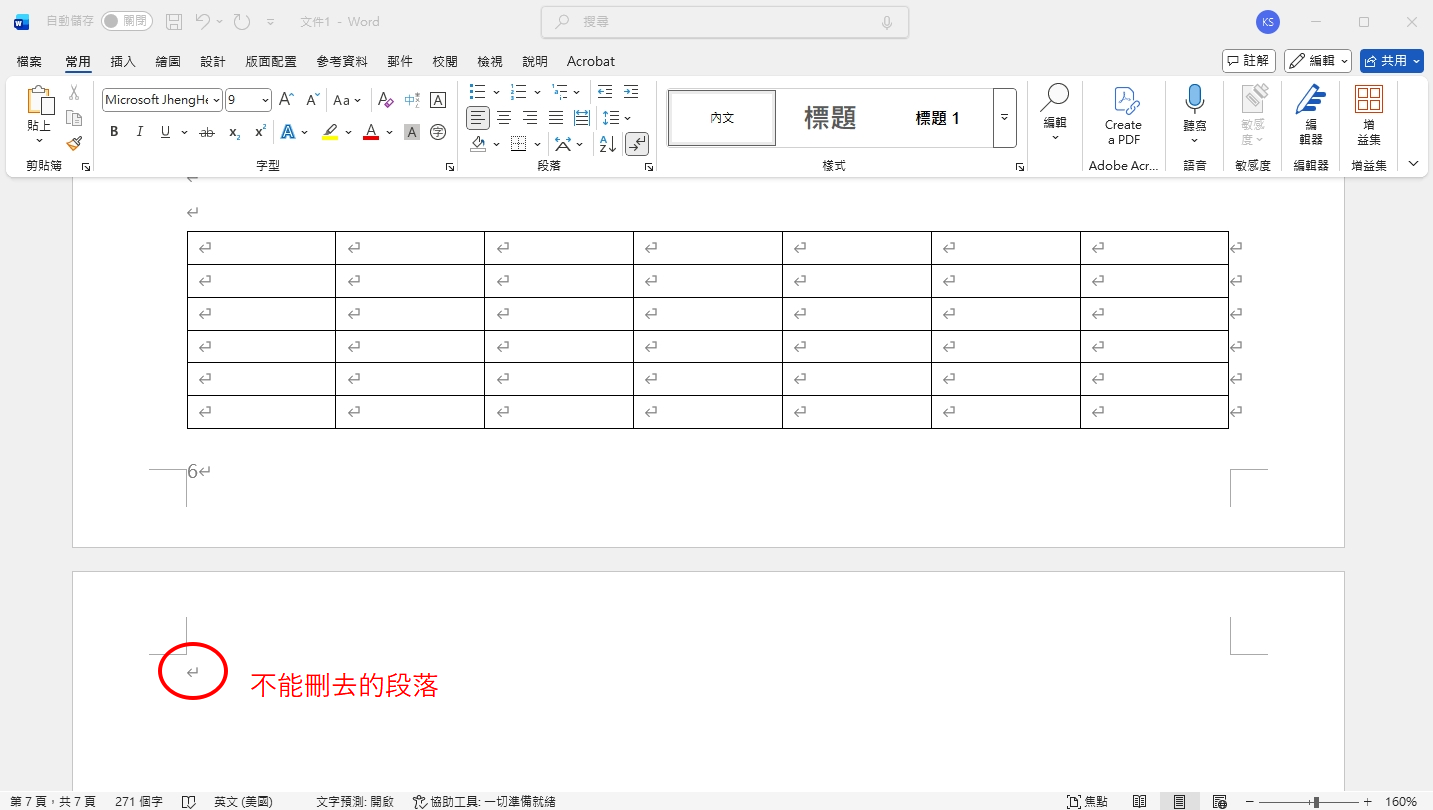Open the font color dropdown arrow
1433x810 pixels.
[x=389, y=131]
